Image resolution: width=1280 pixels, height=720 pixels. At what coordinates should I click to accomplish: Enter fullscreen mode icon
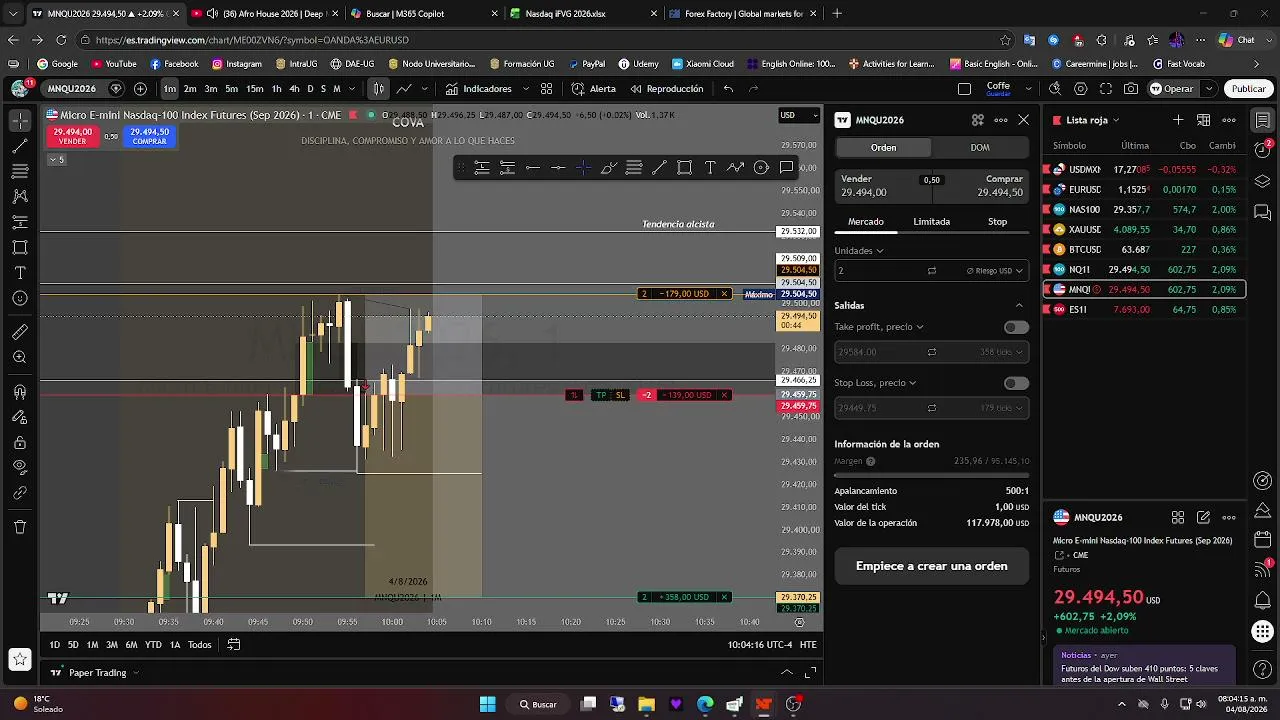[1105, 89]
